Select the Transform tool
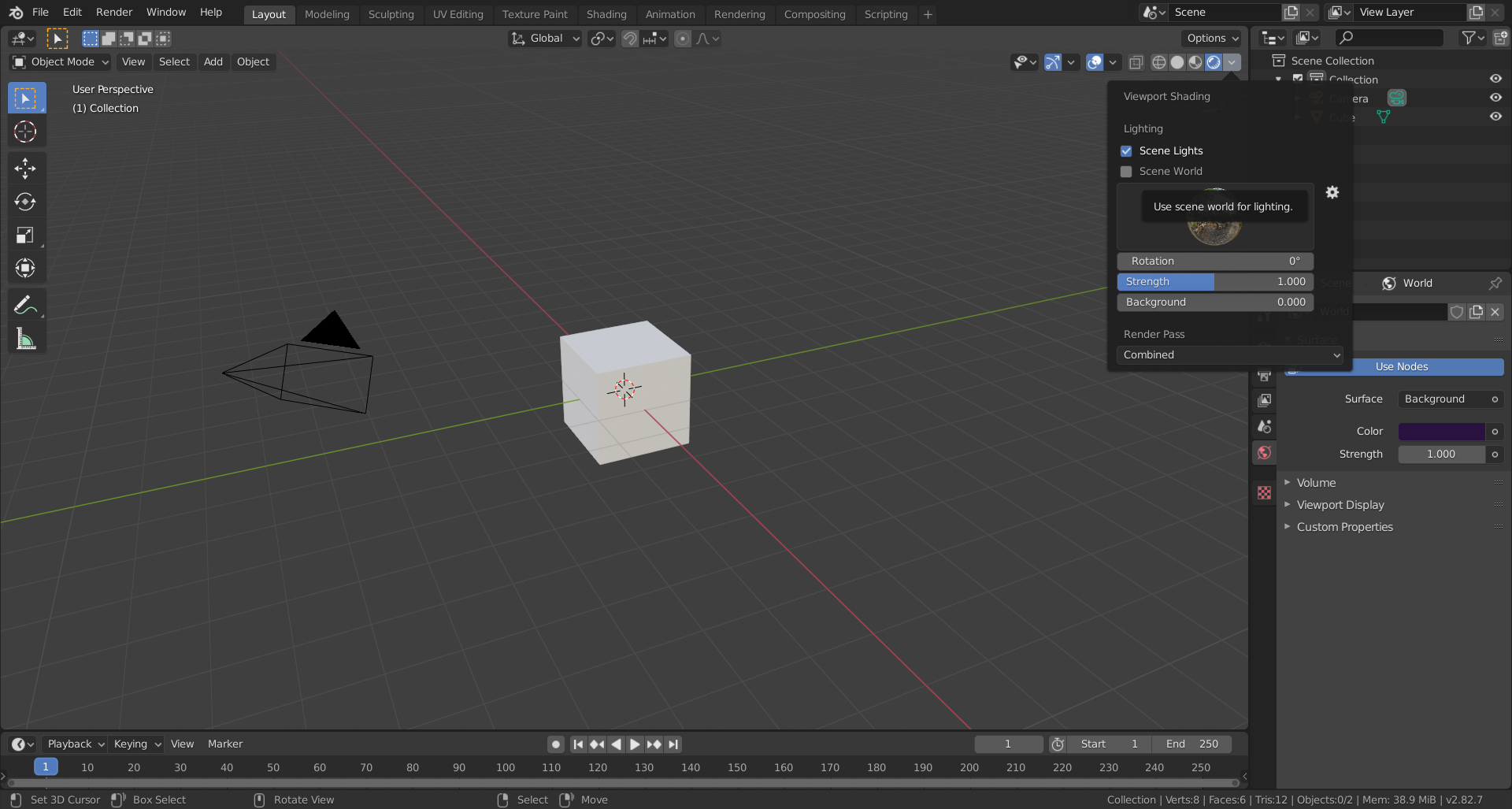1512x809 pixels. click(25, 268)
